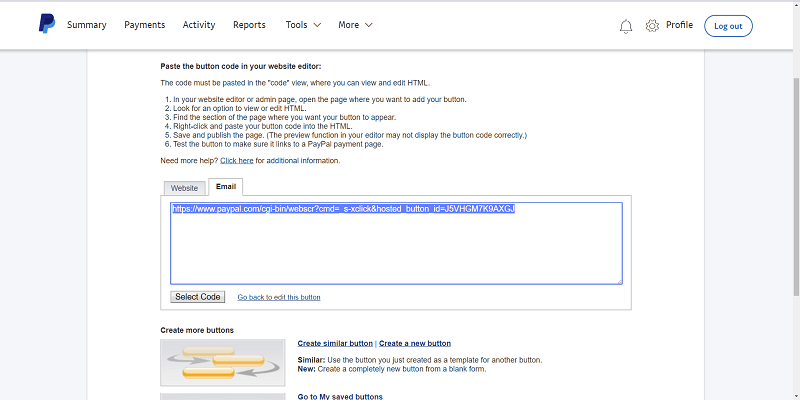The width and height of the screenshot is (800, 400).
Task: Expand the Tools dropdown menu
Action: [x=303, y=24]
